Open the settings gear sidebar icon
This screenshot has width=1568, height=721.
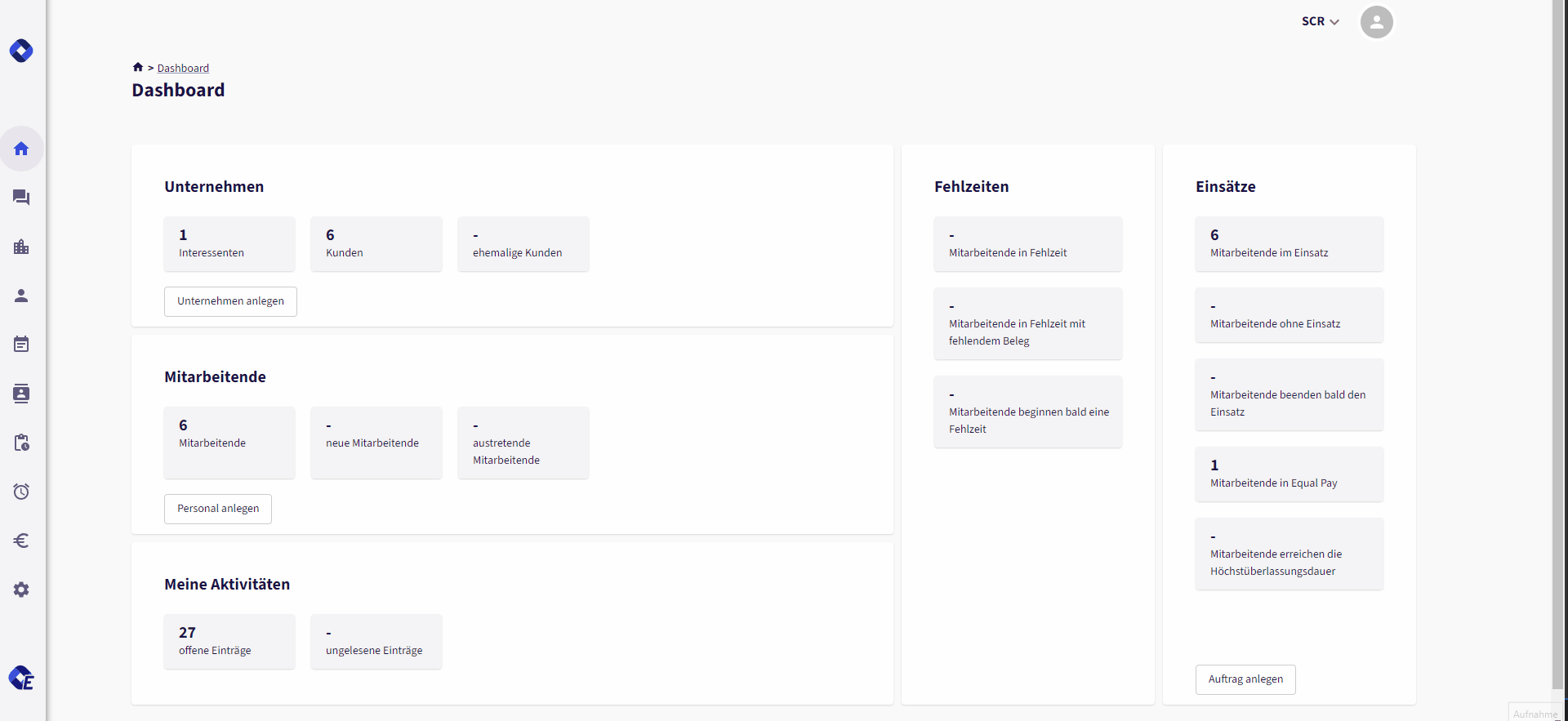click(x=21, y=590)
